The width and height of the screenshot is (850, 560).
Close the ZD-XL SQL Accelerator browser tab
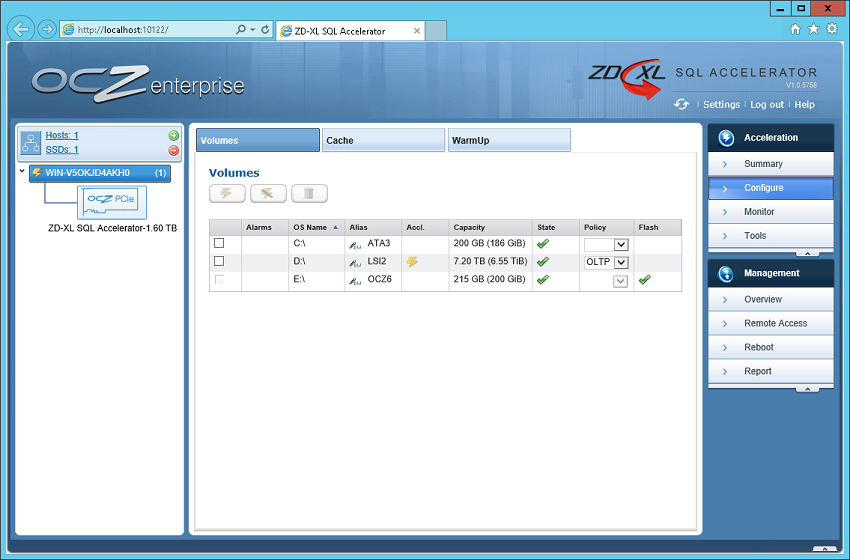[417, 31]
